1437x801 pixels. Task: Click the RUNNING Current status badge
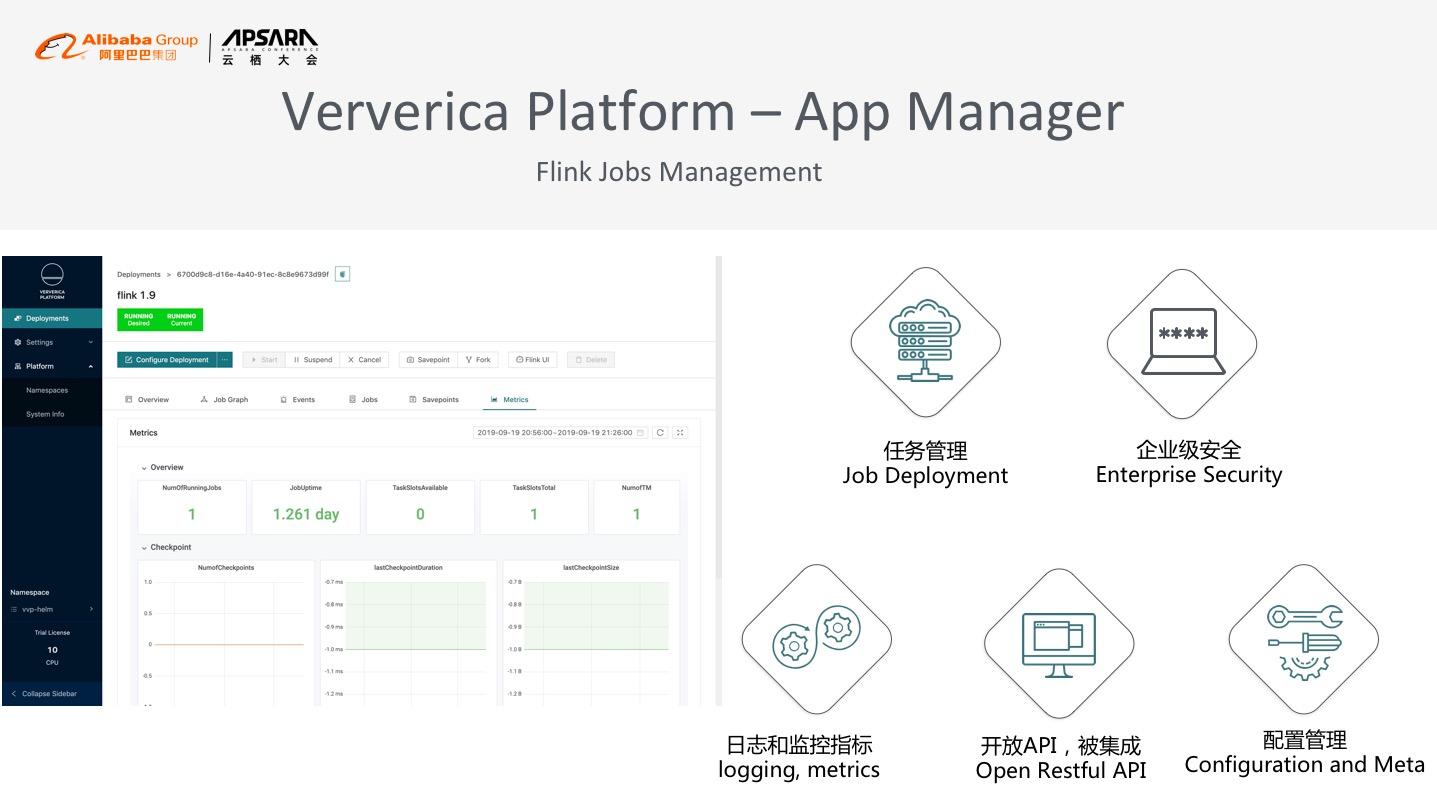point(181,320)
